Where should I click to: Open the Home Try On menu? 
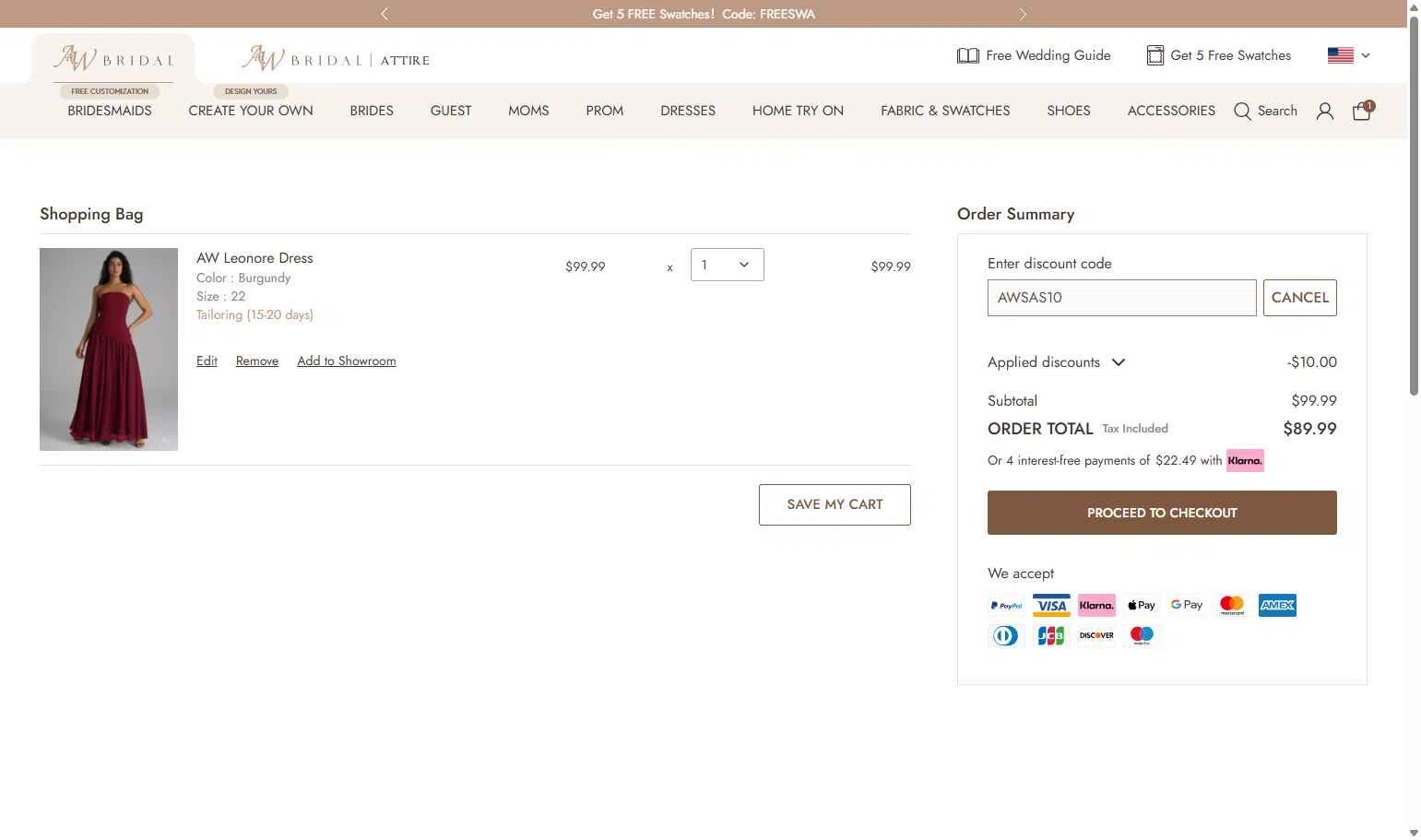(x=798, y=111)
